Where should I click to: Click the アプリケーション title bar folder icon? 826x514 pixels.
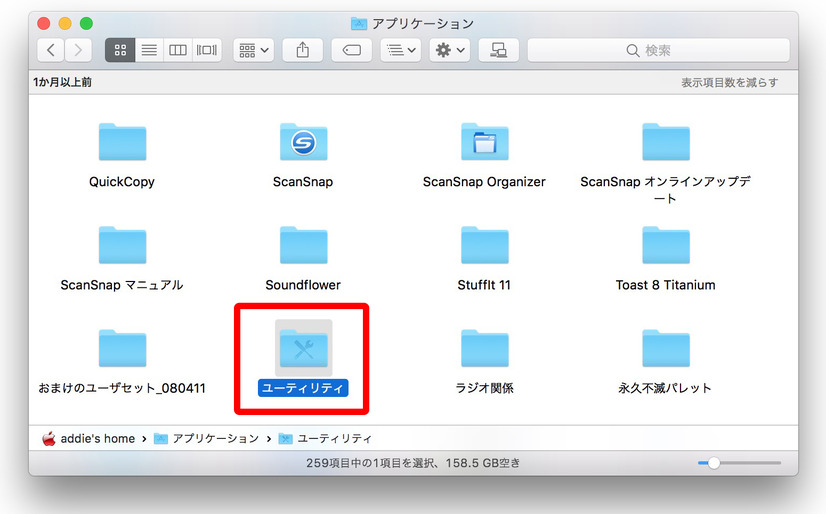pyautogui.click(x=359, y=23)
